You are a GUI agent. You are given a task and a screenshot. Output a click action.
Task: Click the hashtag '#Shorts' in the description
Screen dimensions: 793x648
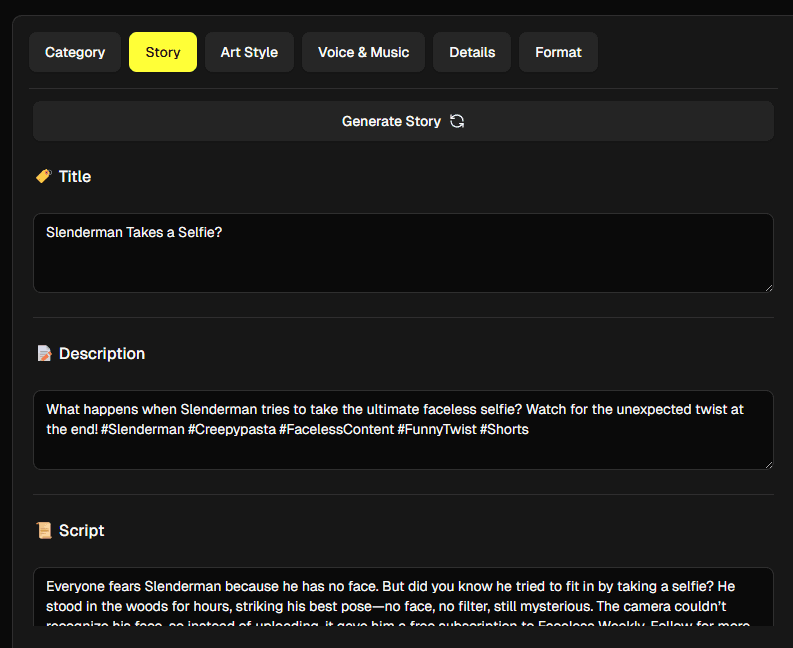tap(504, 429)
